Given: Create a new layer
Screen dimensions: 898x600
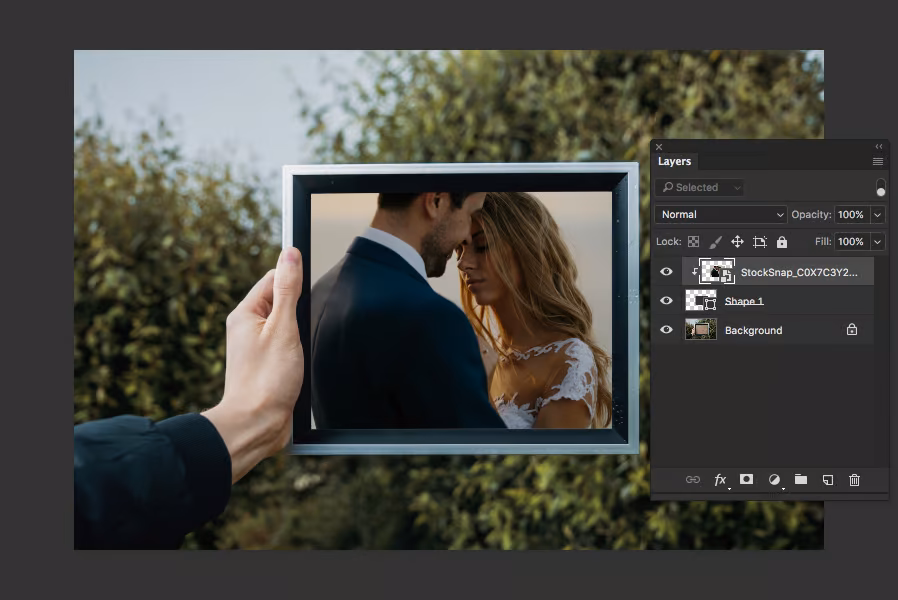Looking at the screenshot, I should click(828, 480).
